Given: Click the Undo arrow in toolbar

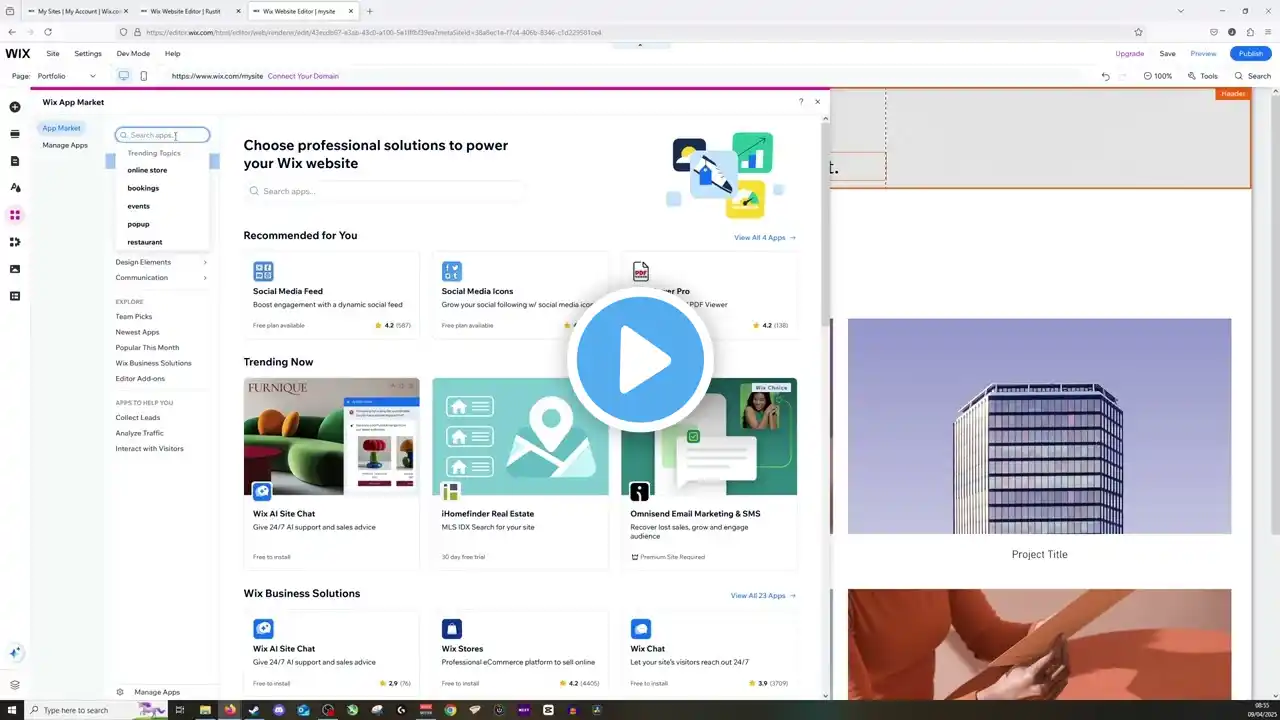Looking at the screenshot, I should point(1105,76).
